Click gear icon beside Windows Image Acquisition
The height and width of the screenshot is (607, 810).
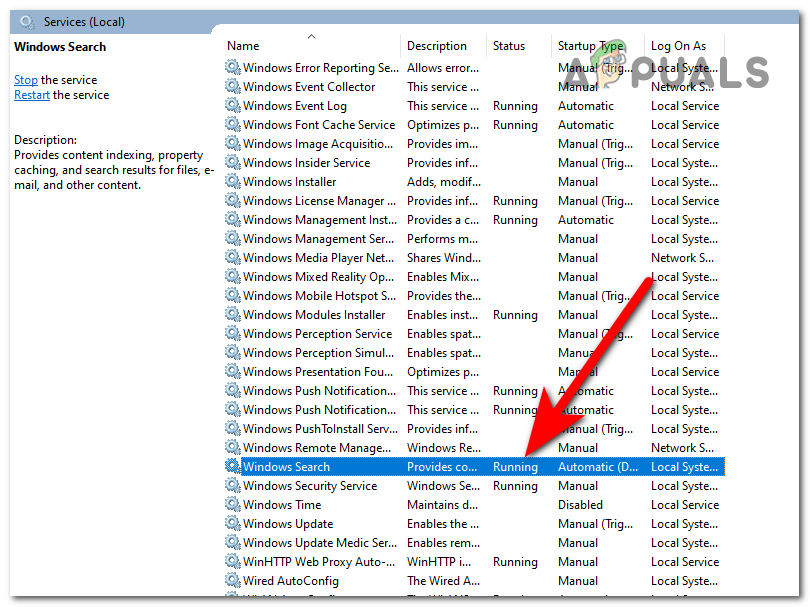233,143
